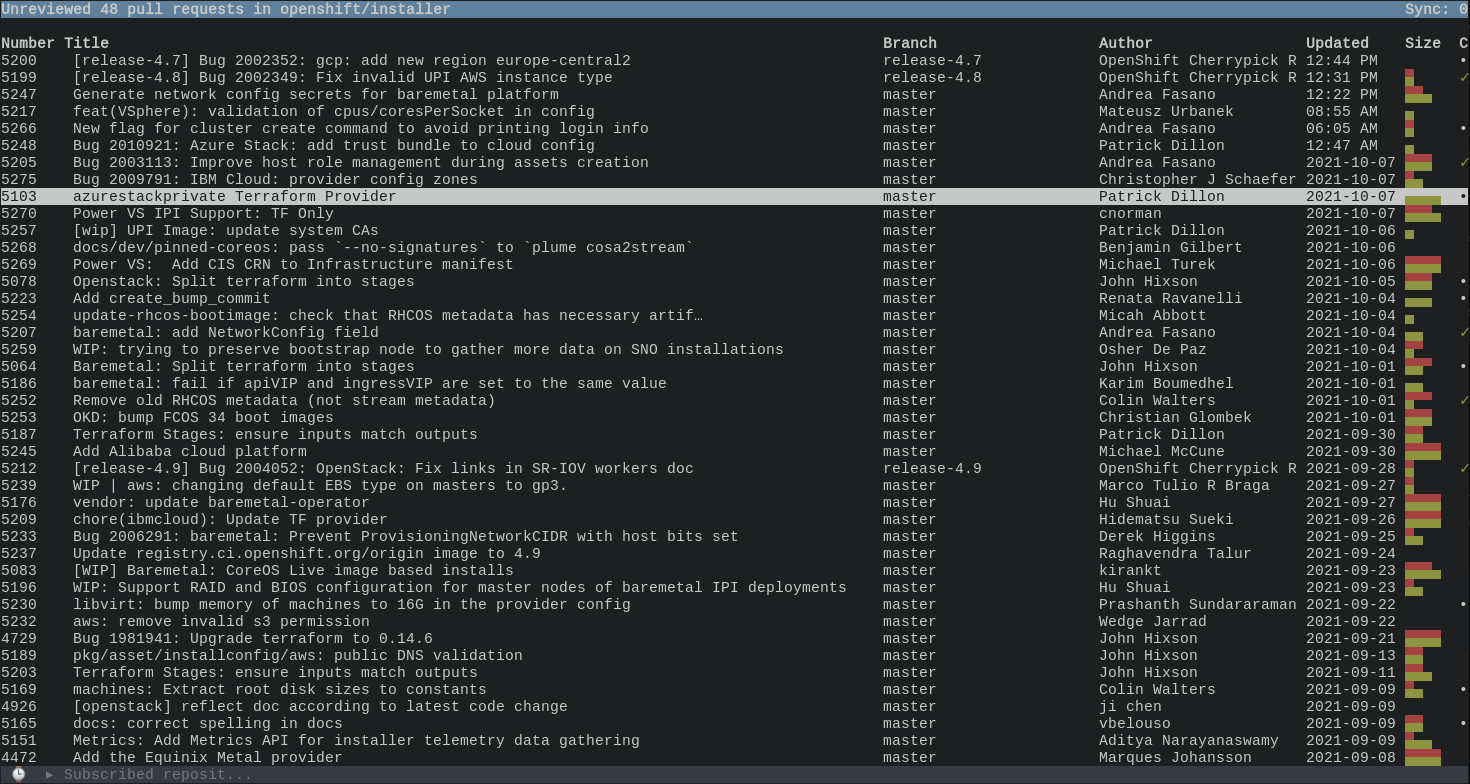The width and height of the screenshot is (1470, 784).
Task: Click the Unreviewed 48 pull requests header
Action: point(226,9)
